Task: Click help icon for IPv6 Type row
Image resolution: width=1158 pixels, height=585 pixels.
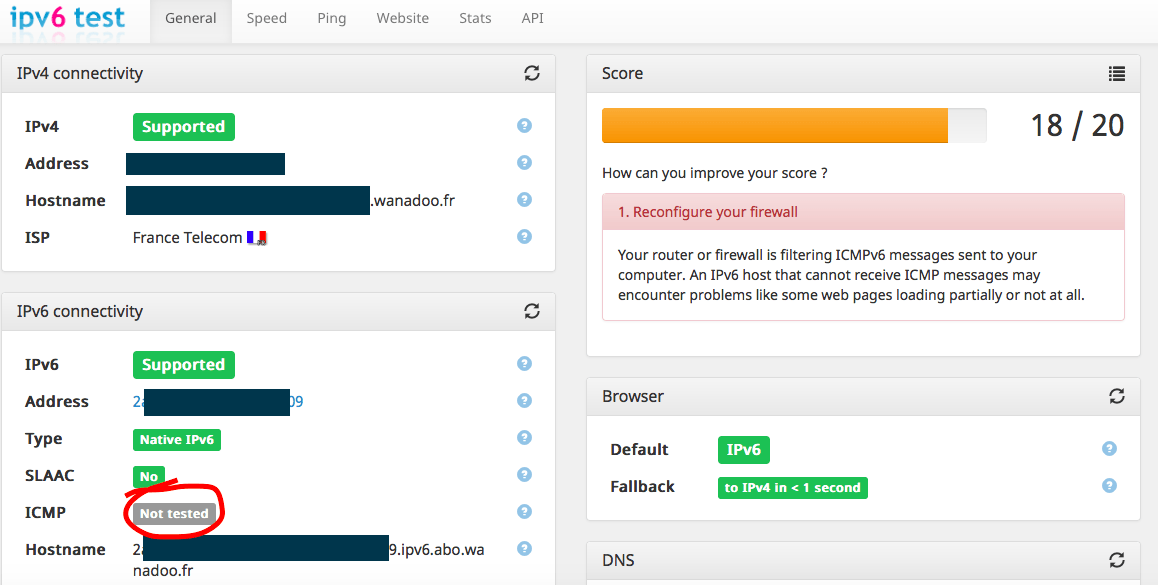Action: pyautogui.click(x=524, y=438)
